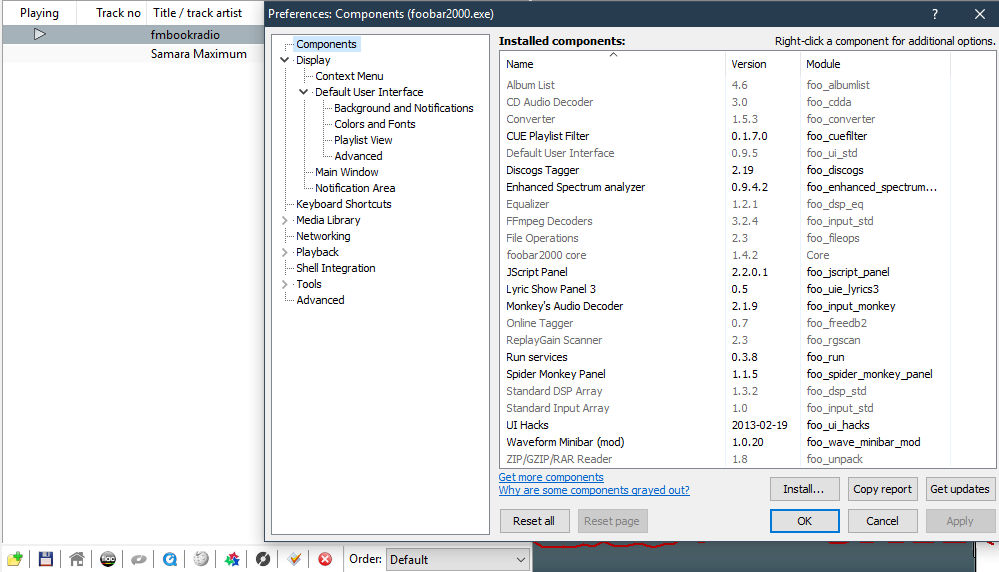Expand the Media Library tree node
999x572 pixels.
[285, 220]
